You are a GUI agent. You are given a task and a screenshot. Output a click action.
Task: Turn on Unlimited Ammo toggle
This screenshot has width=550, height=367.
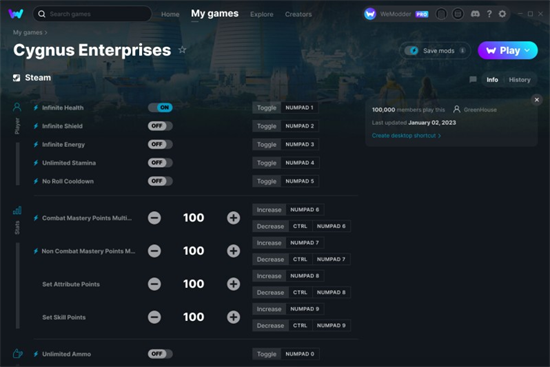tap(160, 354)
